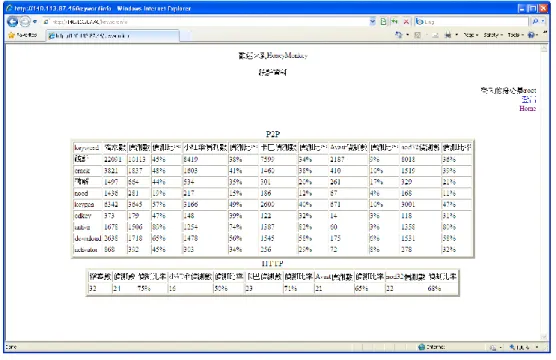Click the 'P2P' table heading

point(273,134)
